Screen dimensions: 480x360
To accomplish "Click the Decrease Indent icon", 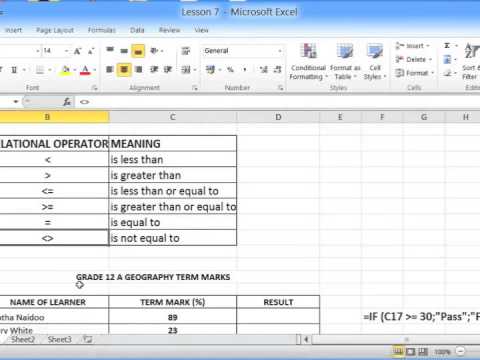I will 154,69.
